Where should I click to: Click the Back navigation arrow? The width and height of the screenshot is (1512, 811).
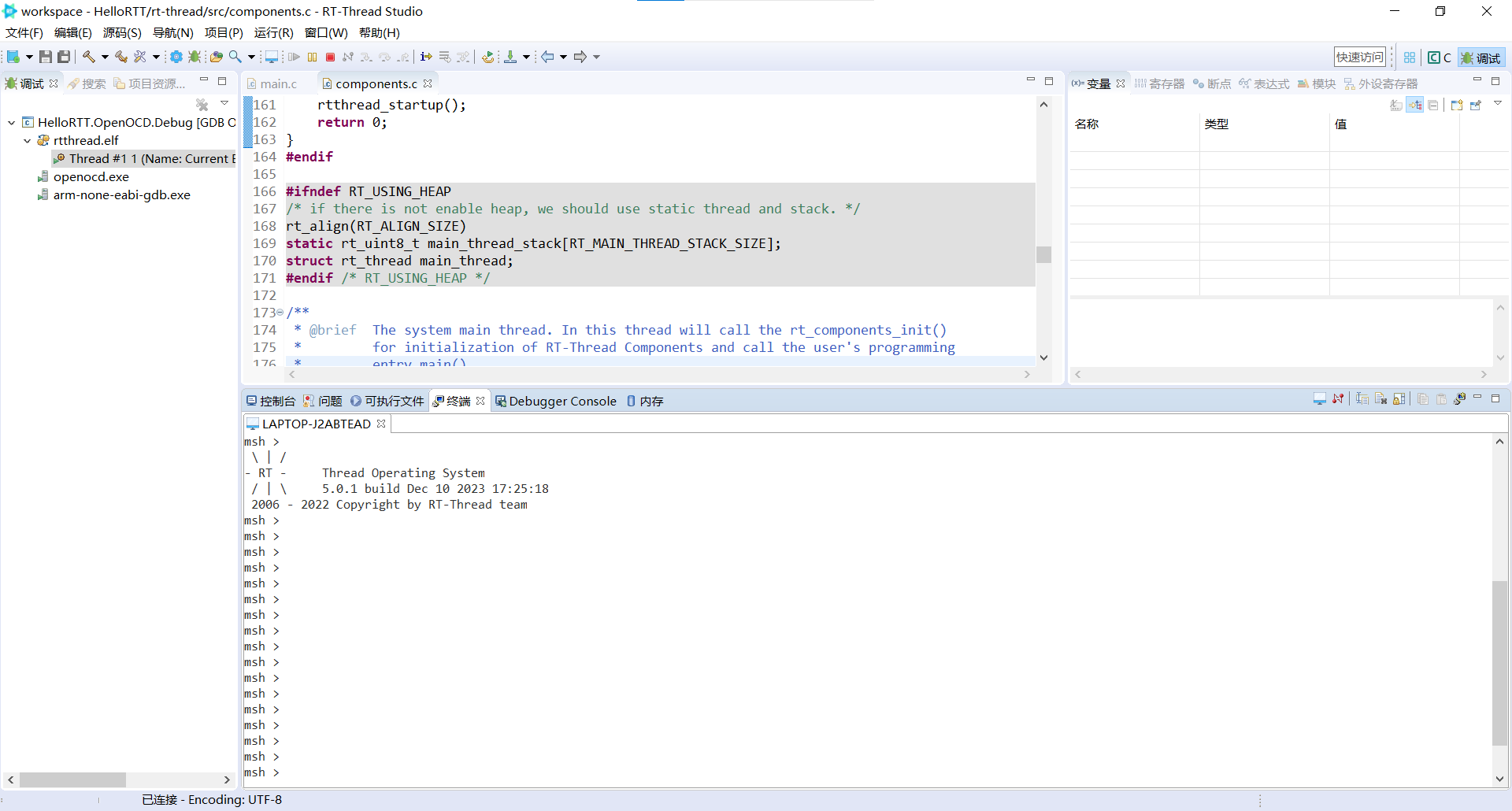point(547,57)
